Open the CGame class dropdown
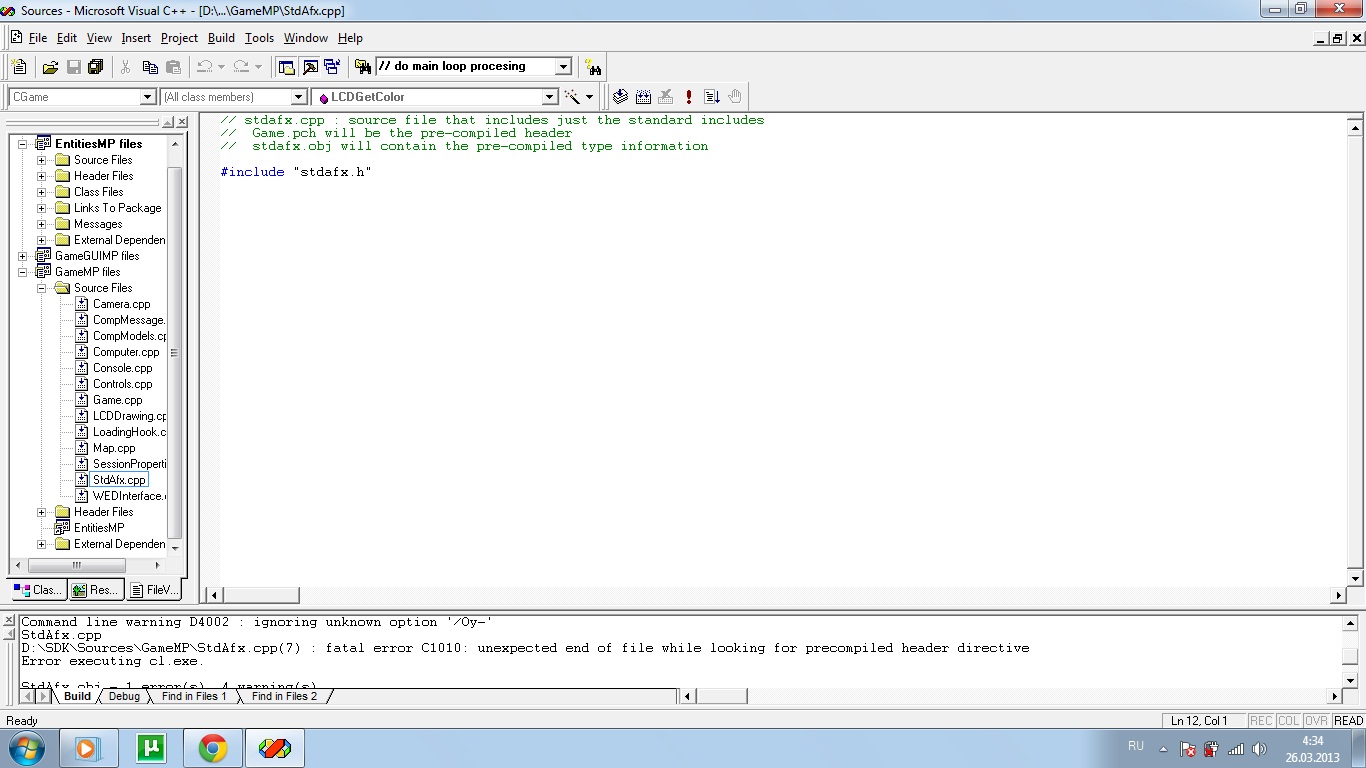This screenshot has height=768, width=1366. point(149,97)
